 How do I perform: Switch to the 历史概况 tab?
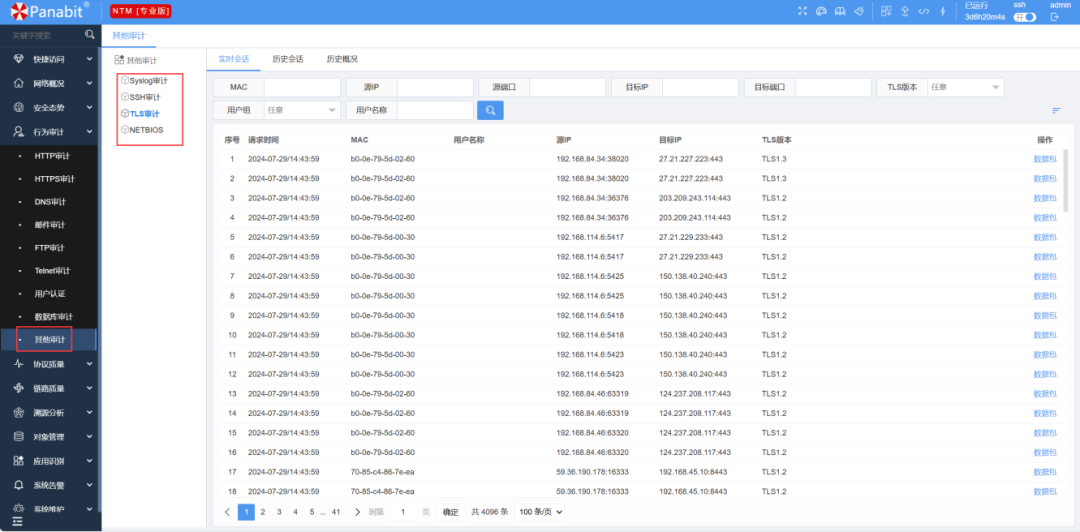pyautogui.click(x=342, y=59)
